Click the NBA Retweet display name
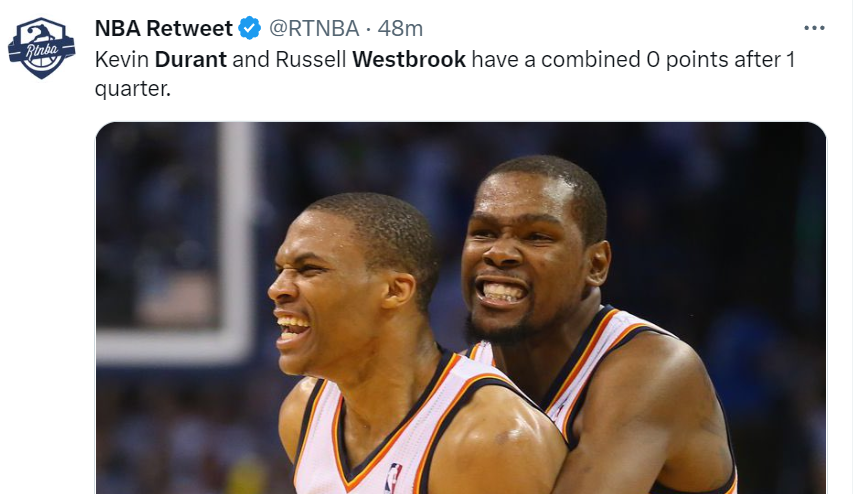The width and height of the screenshot is (867, 494). point(164,28)
